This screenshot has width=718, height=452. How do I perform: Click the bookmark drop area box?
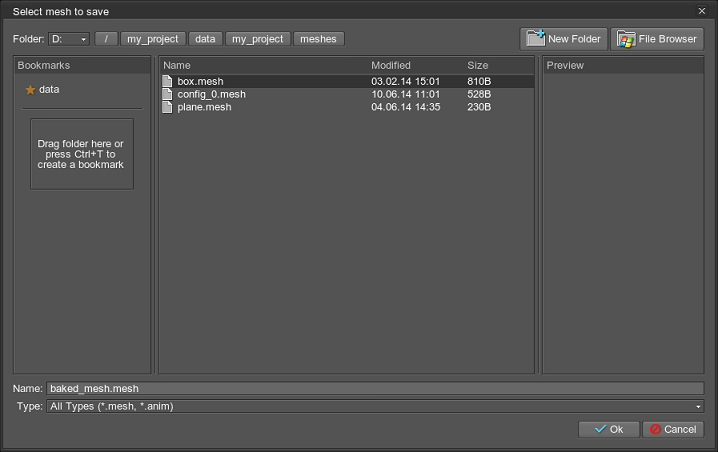pyautogui.click(x=81, y=154)
